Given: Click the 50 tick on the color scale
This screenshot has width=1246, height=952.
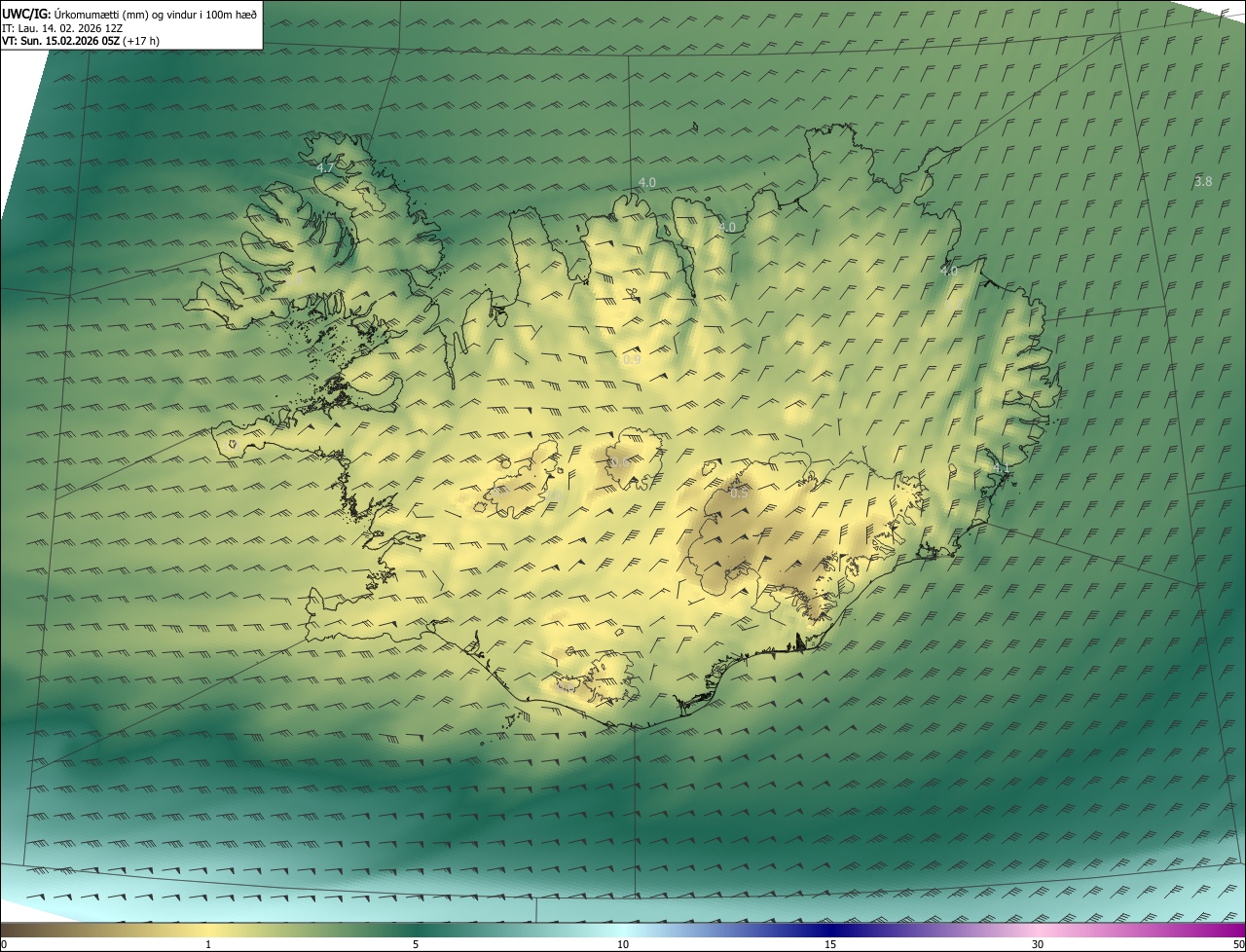Looking at the screenshot, I should (1238, 944).
